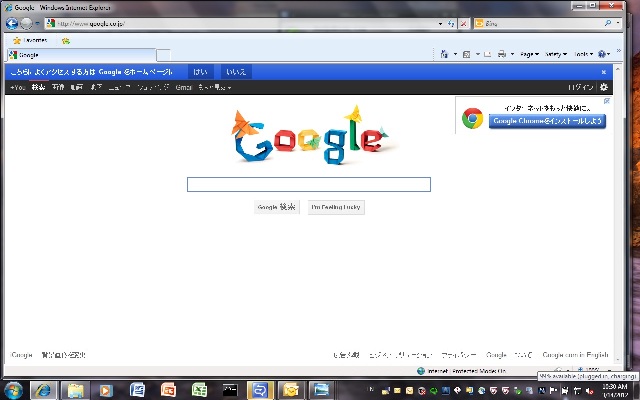Open PowerPoint from the taskbar

click(168, 391)
